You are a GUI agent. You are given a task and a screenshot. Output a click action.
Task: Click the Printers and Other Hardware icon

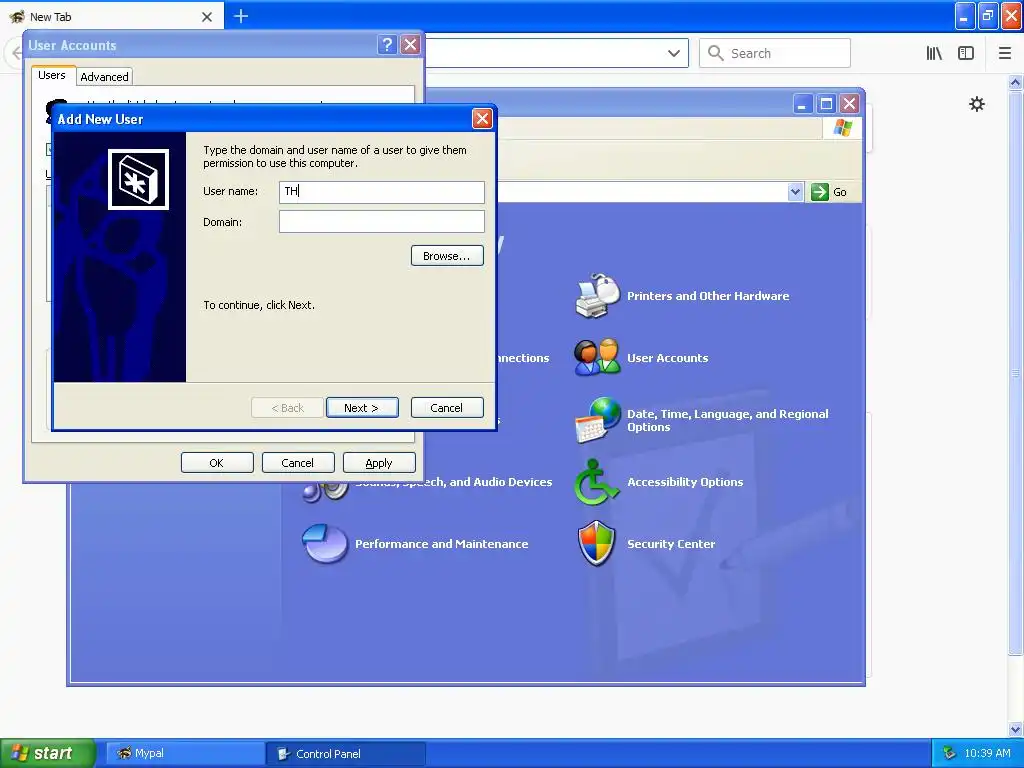pyautogui.click(x=598, y=296)
